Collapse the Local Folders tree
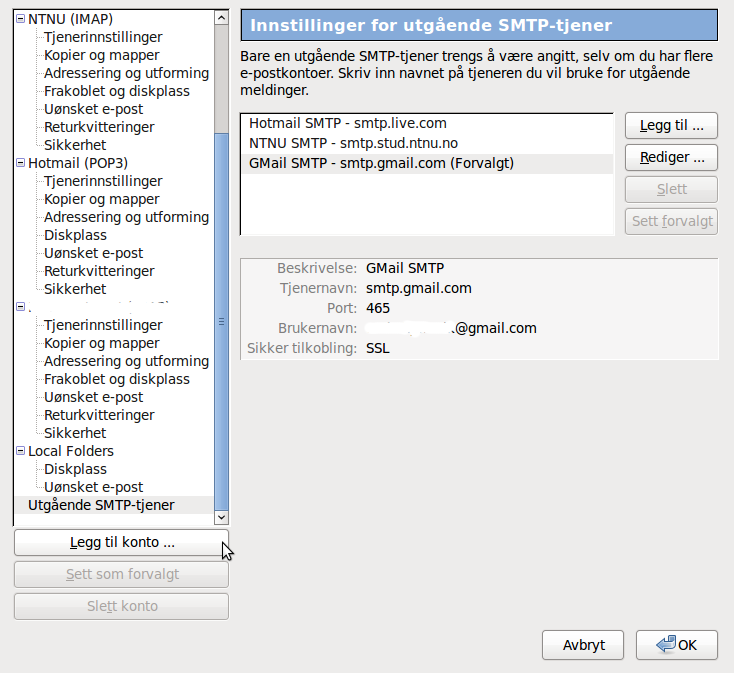Screen dimensions: 734x673 21,451
